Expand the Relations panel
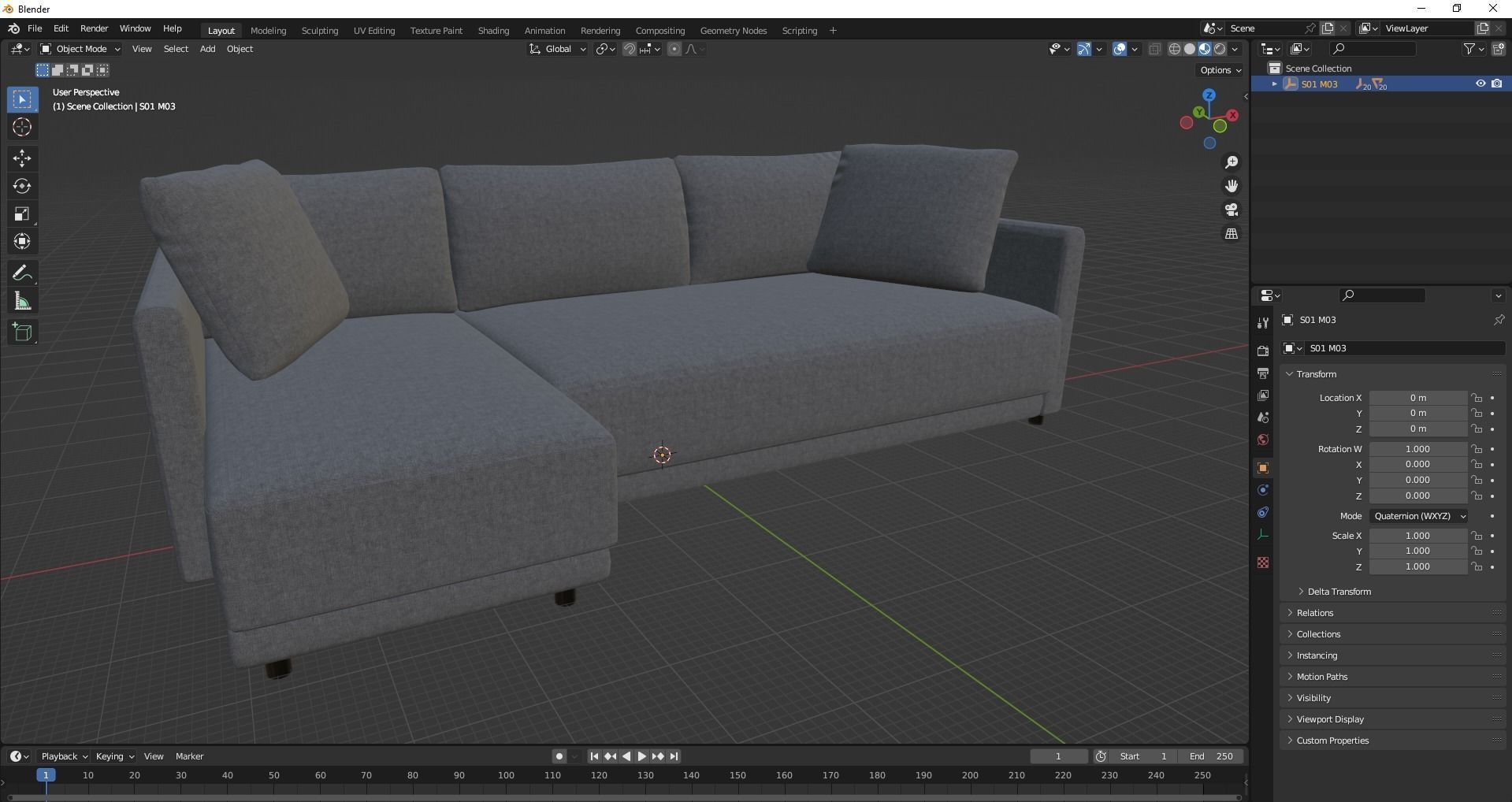 [x=1314, y=613]
